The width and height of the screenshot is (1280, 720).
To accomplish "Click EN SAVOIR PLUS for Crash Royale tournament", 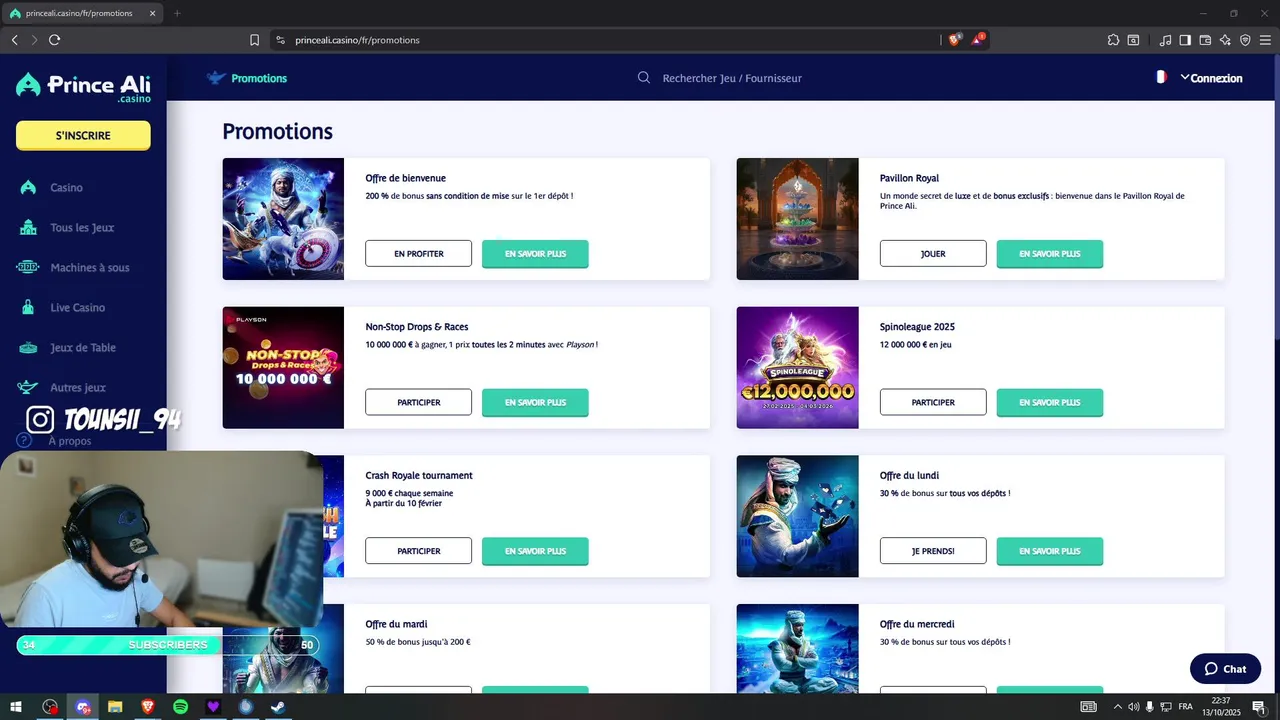I will pyautogui.click(x=535, y=551).
